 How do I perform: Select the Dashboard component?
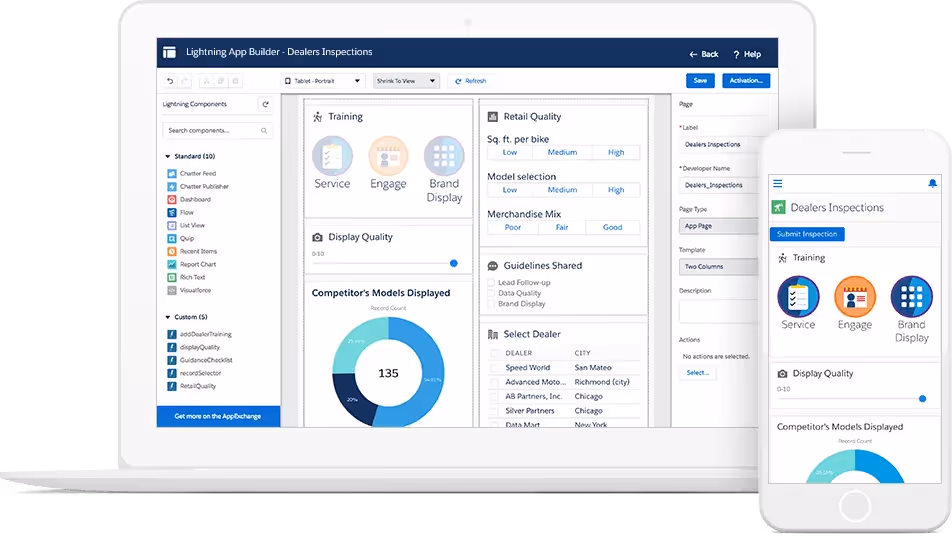coord(189,199)
